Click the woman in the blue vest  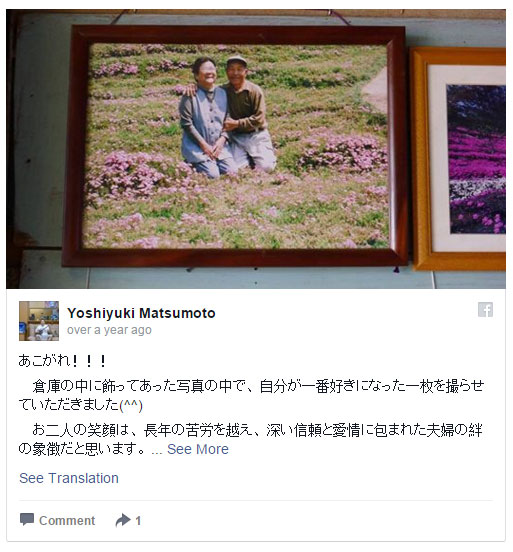tap(204, 118)
